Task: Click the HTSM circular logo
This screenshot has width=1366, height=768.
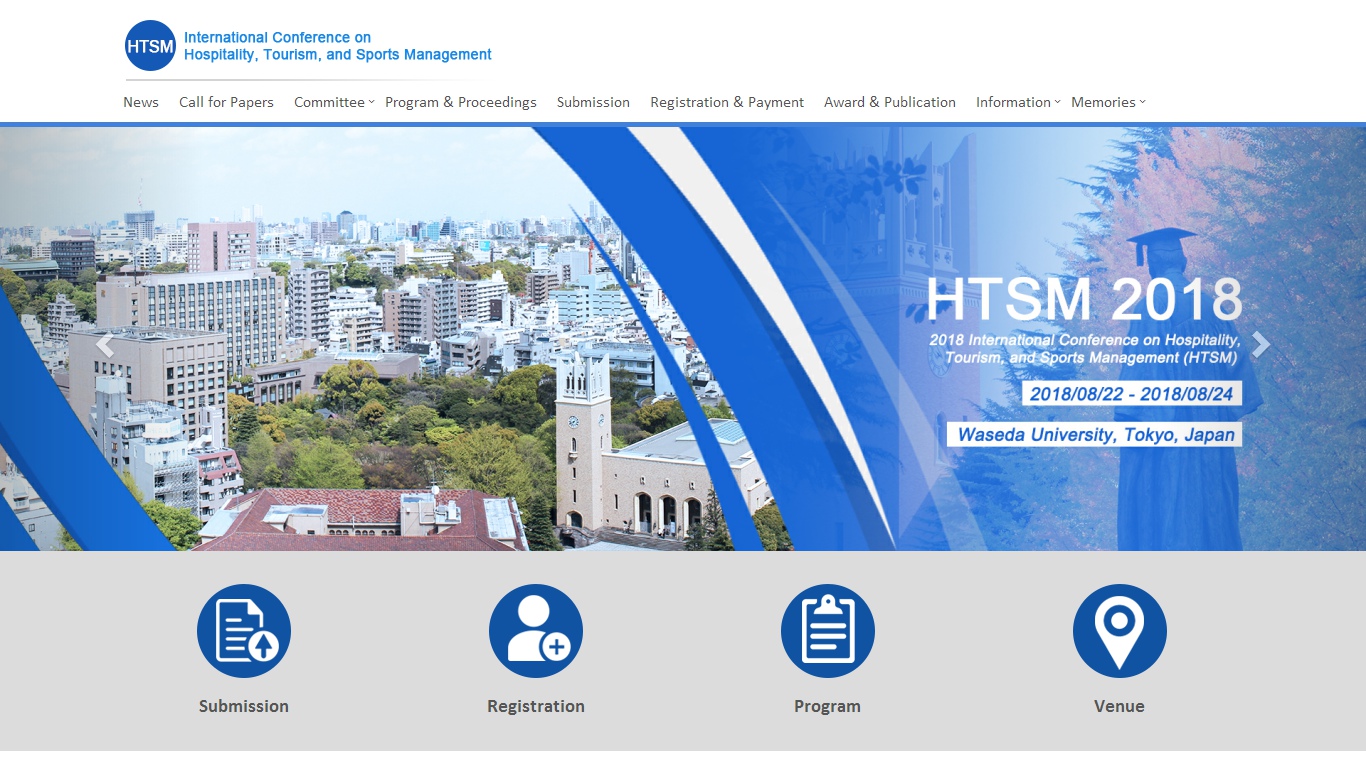Action: (150, 46)
